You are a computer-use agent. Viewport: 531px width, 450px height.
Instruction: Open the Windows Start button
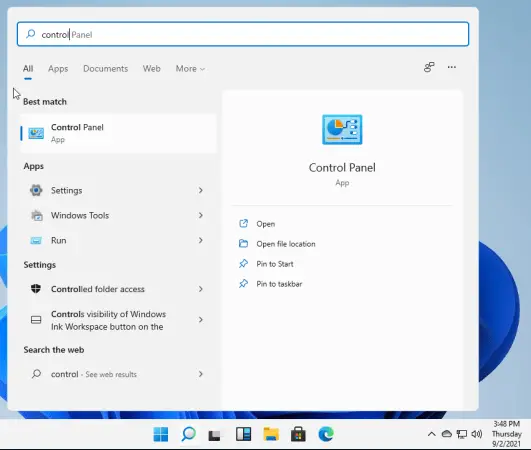tap(161, 434)
